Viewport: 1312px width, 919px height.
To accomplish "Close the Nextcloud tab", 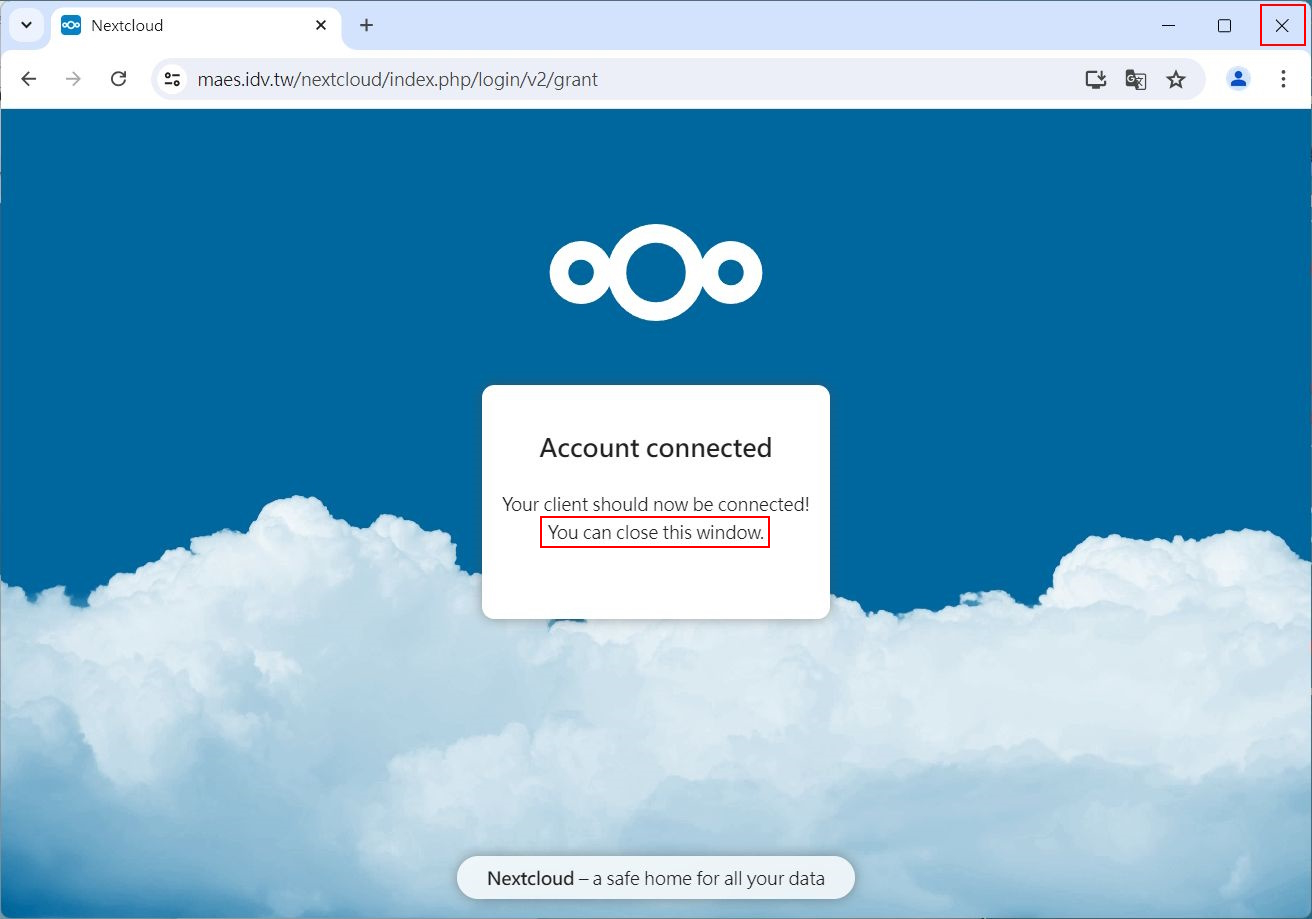I will (x=321, y=25).
